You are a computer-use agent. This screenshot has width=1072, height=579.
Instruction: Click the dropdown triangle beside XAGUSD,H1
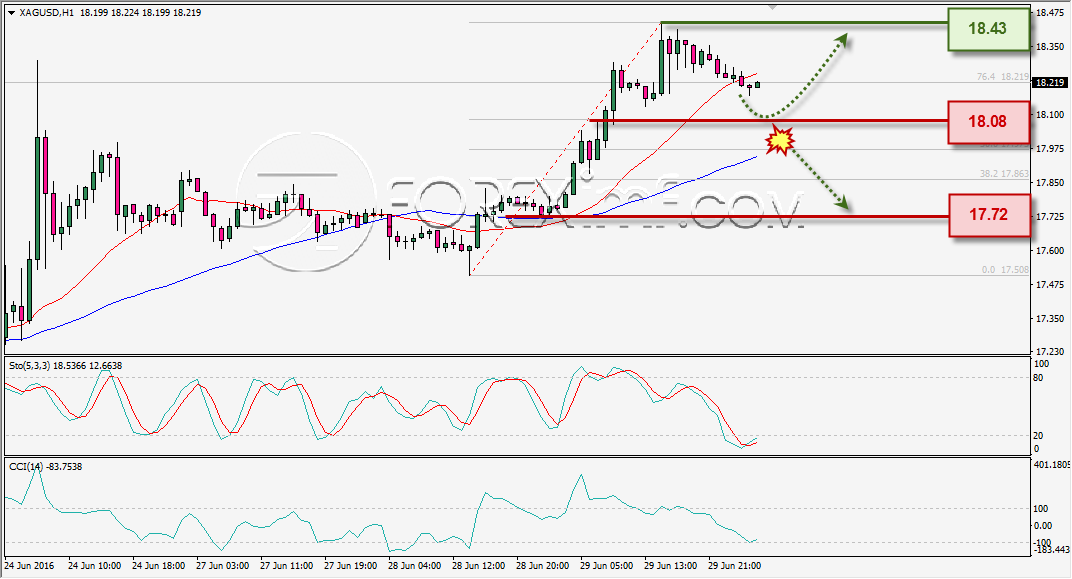coord(12,13)
